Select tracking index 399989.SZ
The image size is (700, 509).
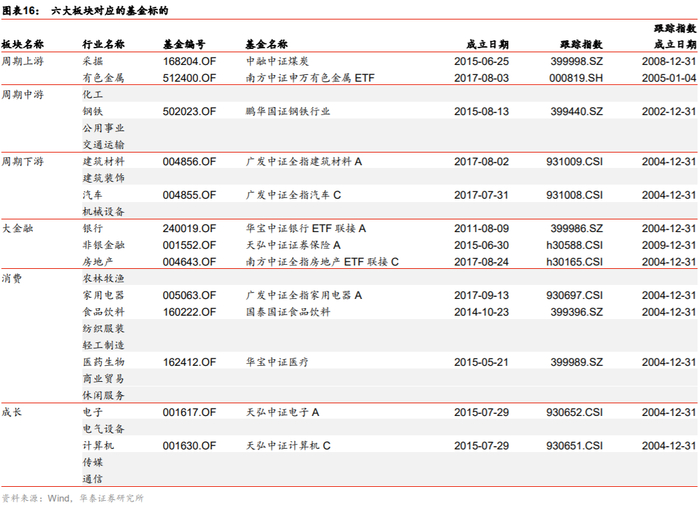coord(577,362)
